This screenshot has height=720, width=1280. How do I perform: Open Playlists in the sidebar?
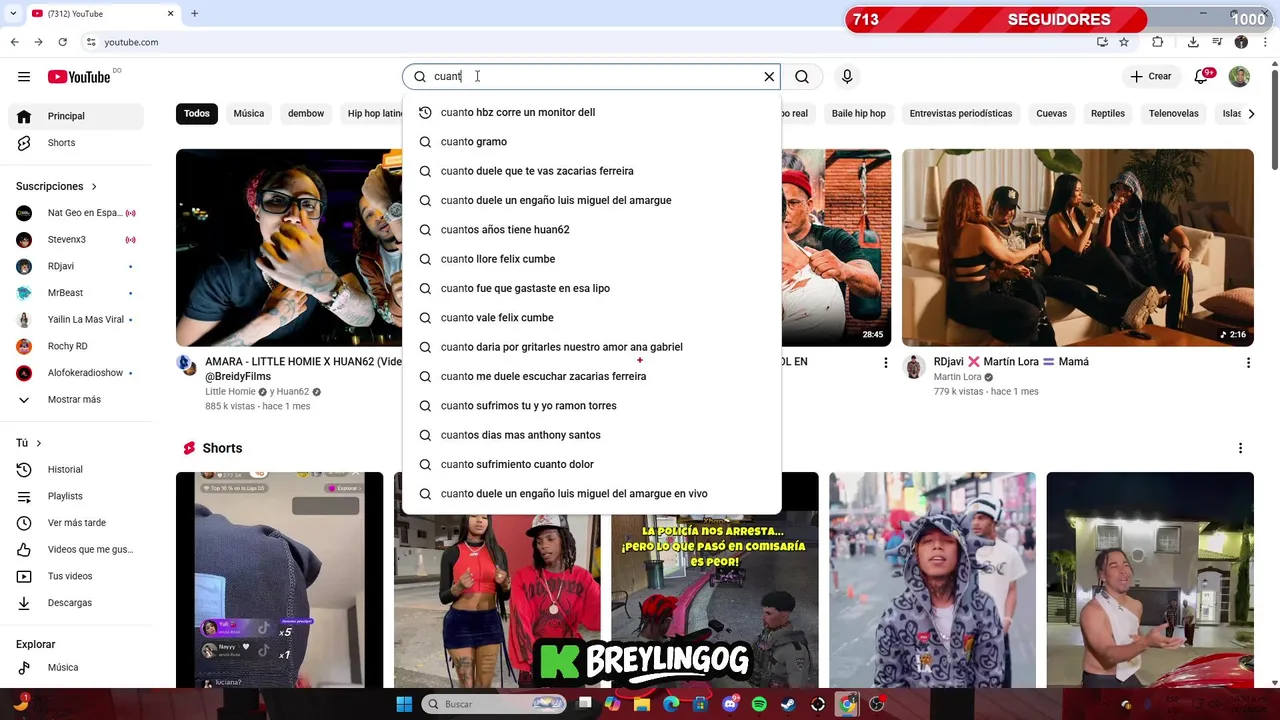tap(76, 496)
